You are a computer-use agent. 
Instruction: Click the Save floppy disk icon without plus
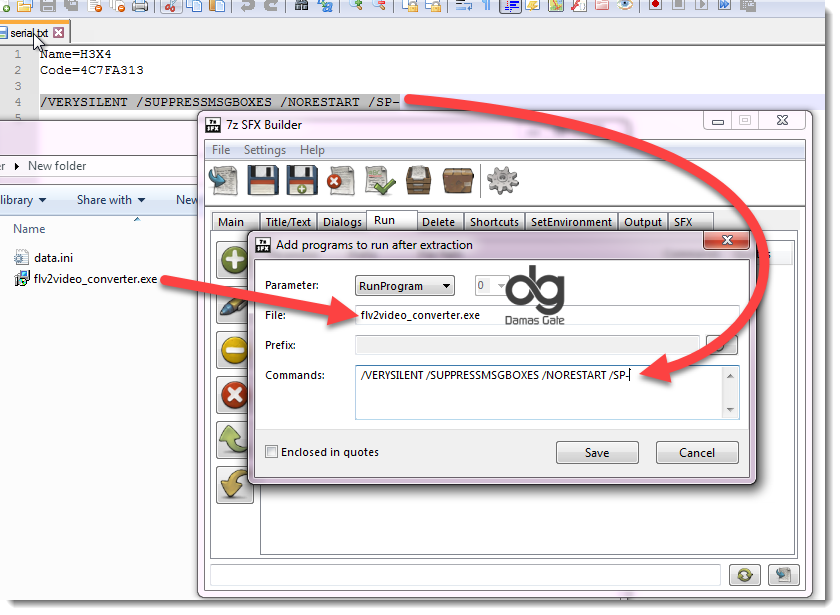(262, 180)
